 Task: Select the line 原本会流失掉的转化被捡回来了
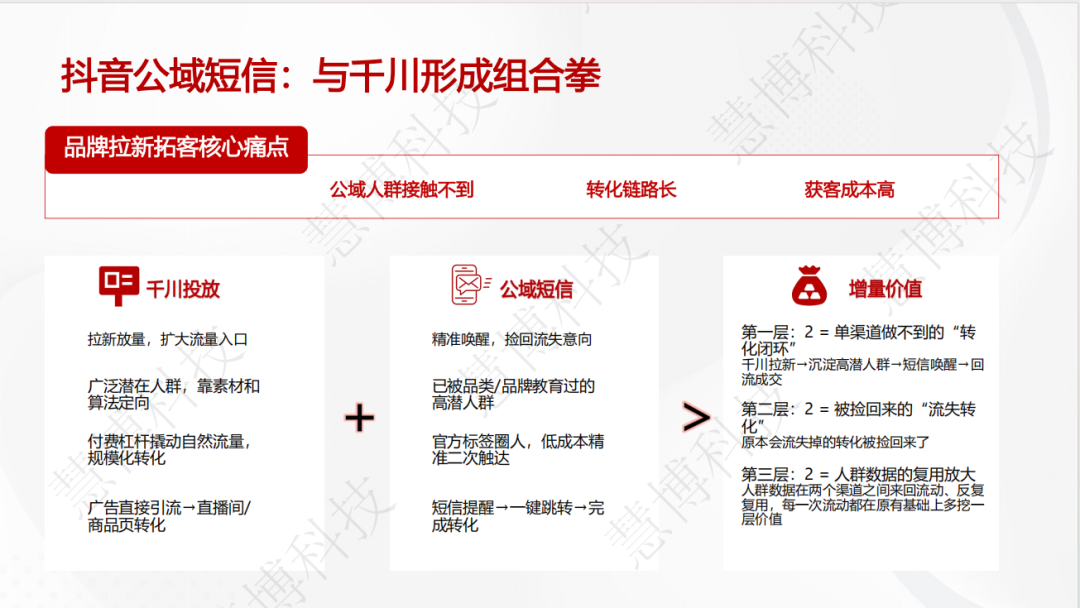835,442
